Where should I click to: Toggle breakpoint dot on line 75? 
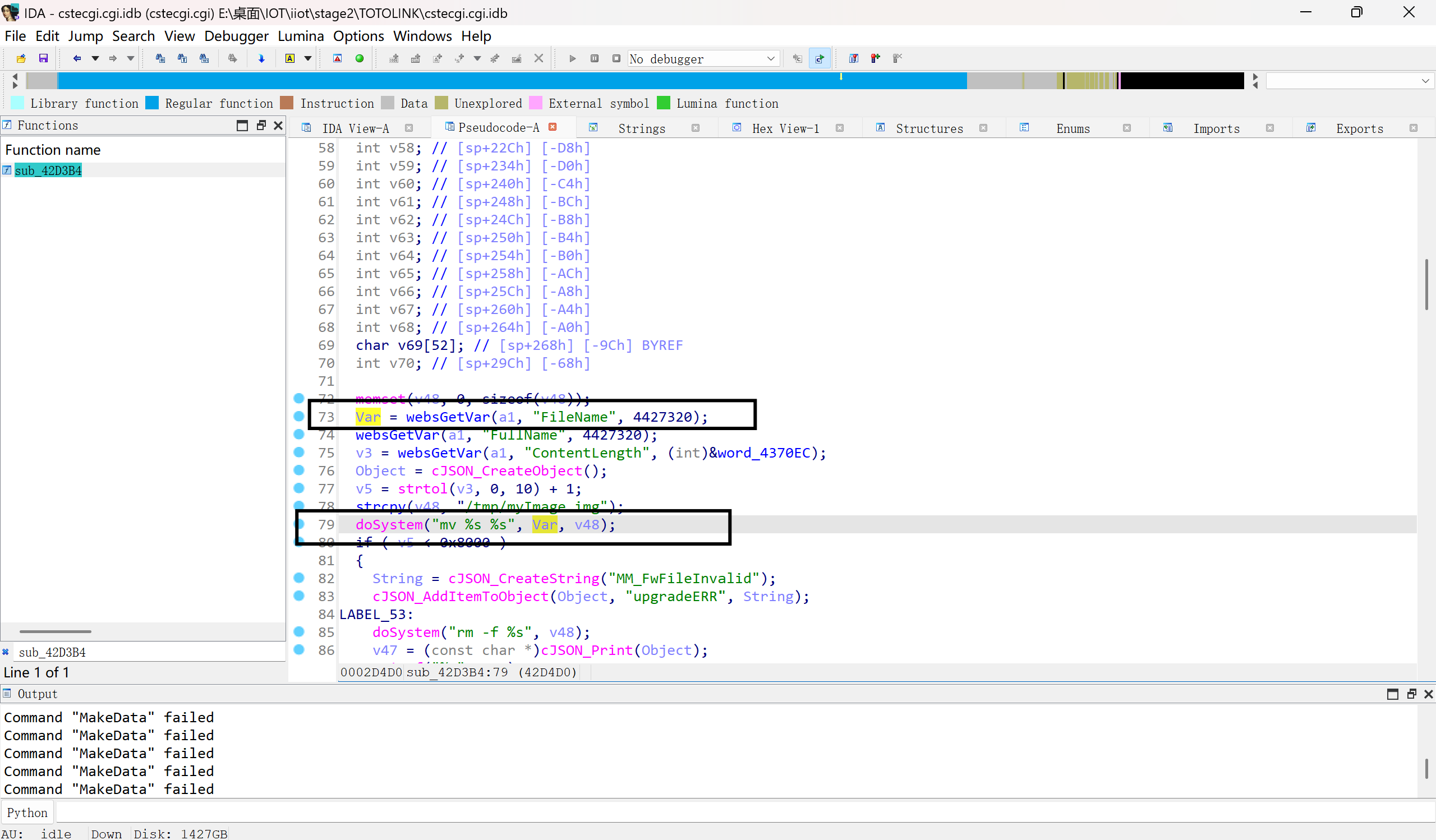coord(298,452)
